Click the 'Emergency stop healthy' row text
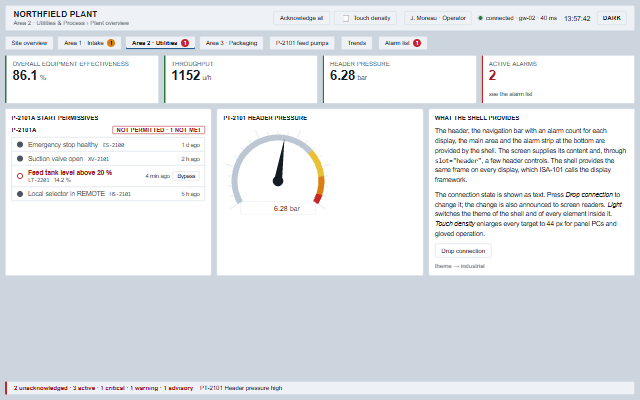The width and height of the screenshot is (640, 400). [63, 144]
